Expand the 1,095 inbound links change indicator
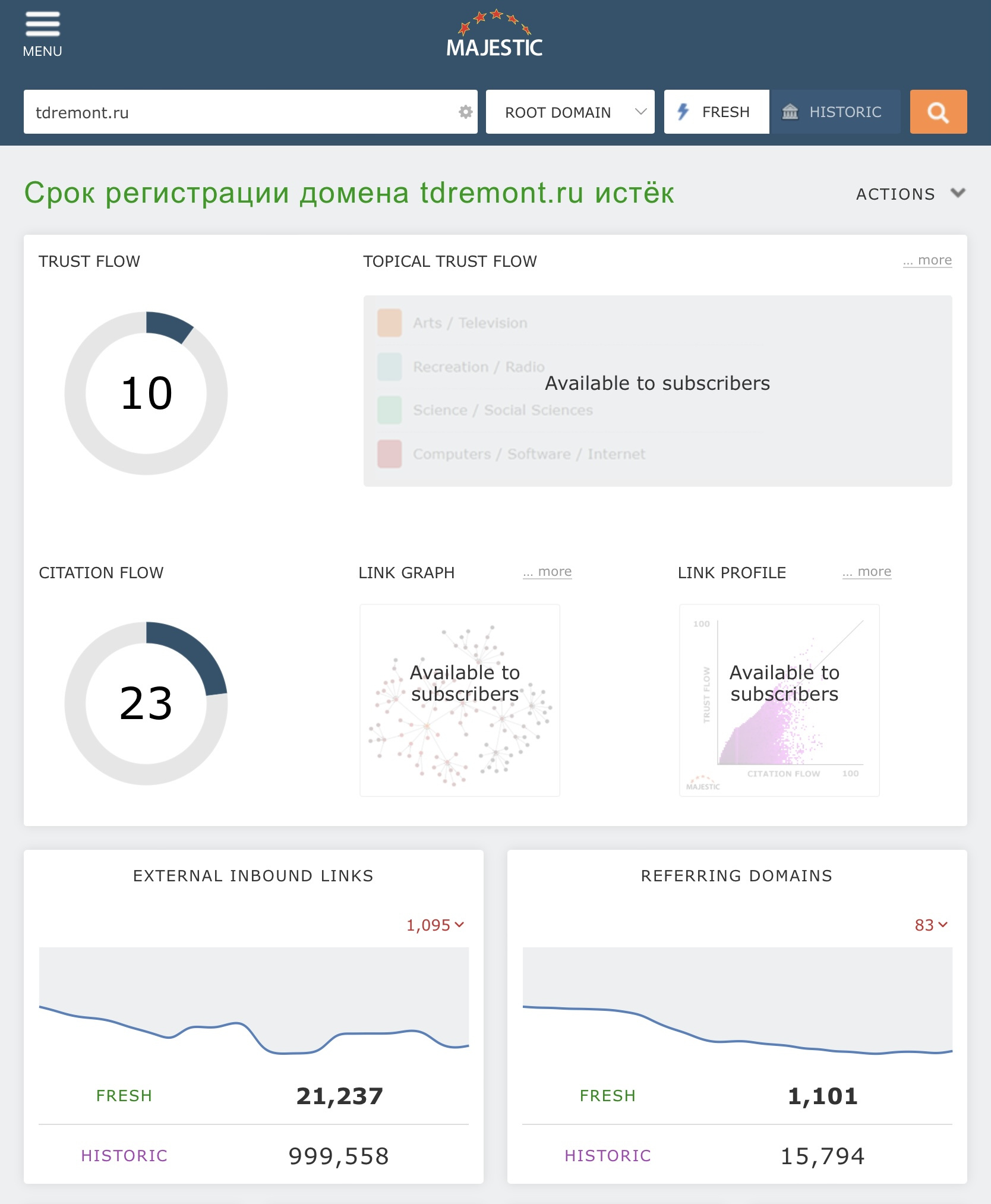Image resolution: width=991 pixels, height=1204 pixels. (435, 925)
